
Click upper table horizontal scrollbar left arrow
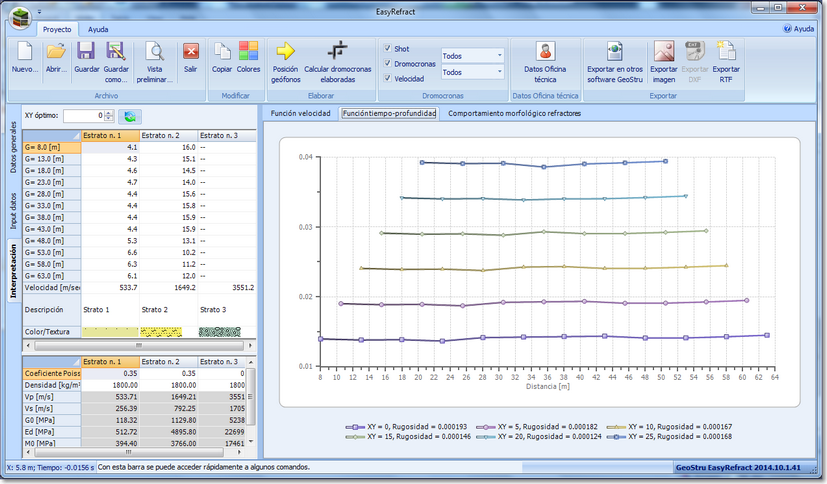(x=28, y=345)
